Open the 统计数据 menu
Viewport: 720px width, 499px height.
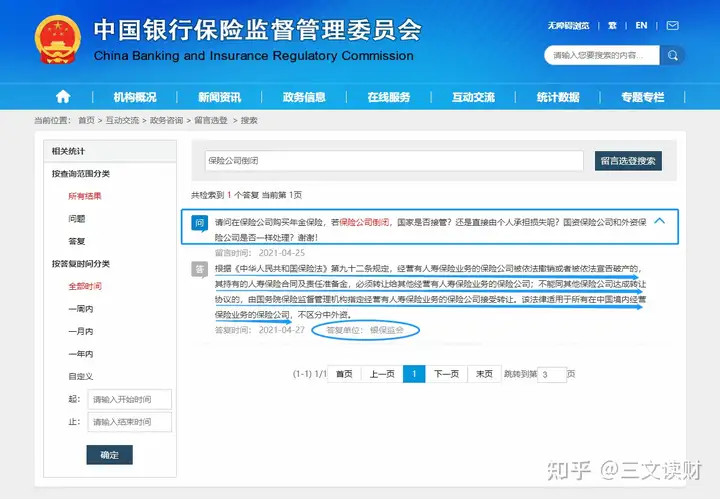coord(558,97)
